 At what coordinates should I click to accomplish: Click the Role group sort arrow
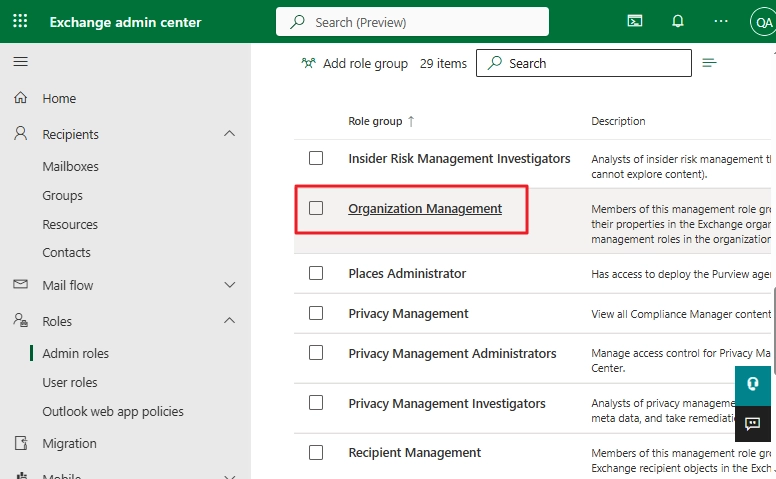click(411, 121)
